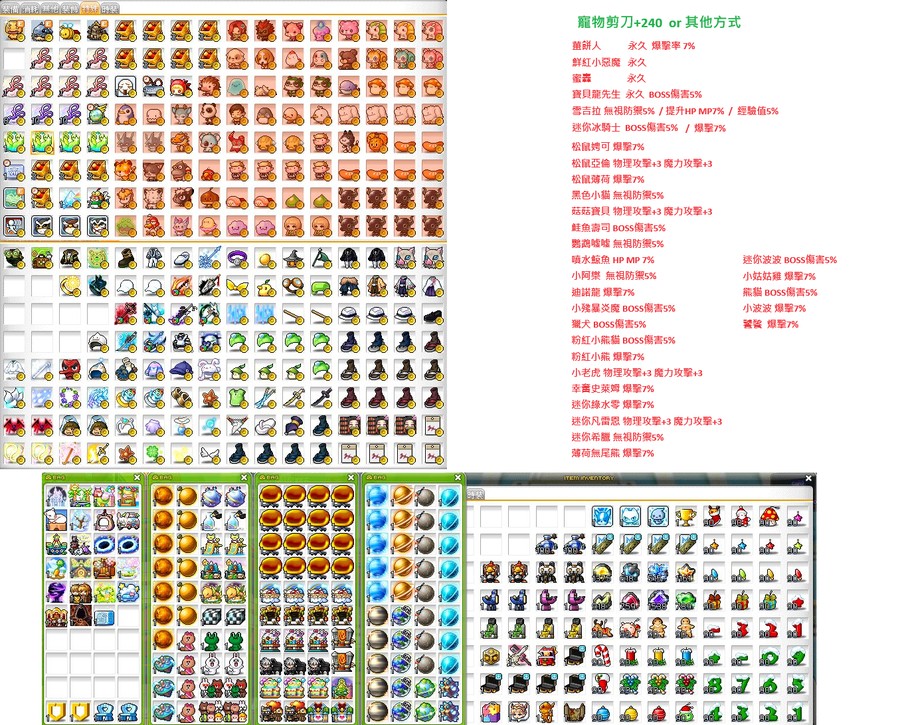Select the green four-leaf clover item
Viewport: 900px width, 725px height.
[153, 453]
